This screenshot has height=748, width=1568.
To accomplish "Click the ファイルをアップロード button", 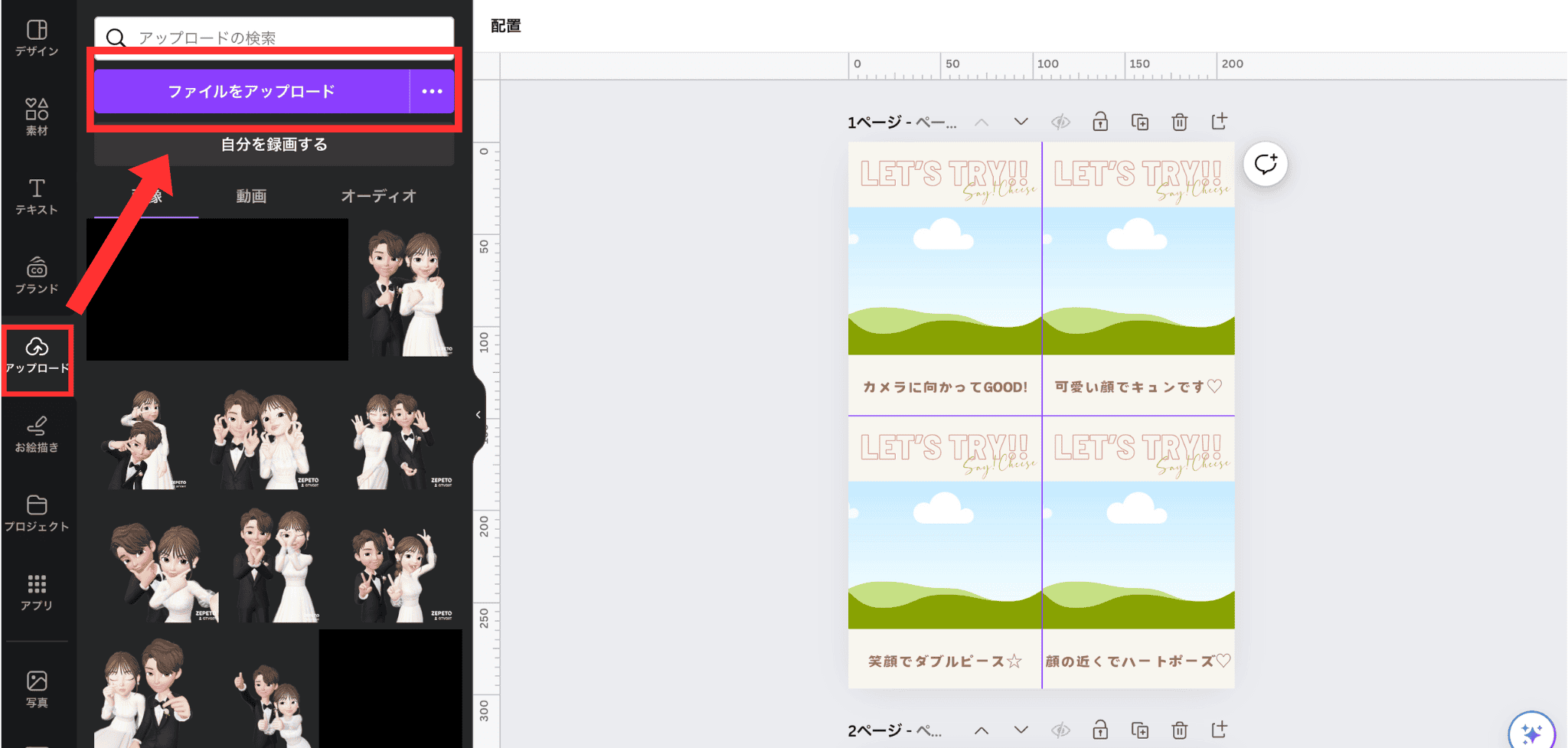I will 251,91.
